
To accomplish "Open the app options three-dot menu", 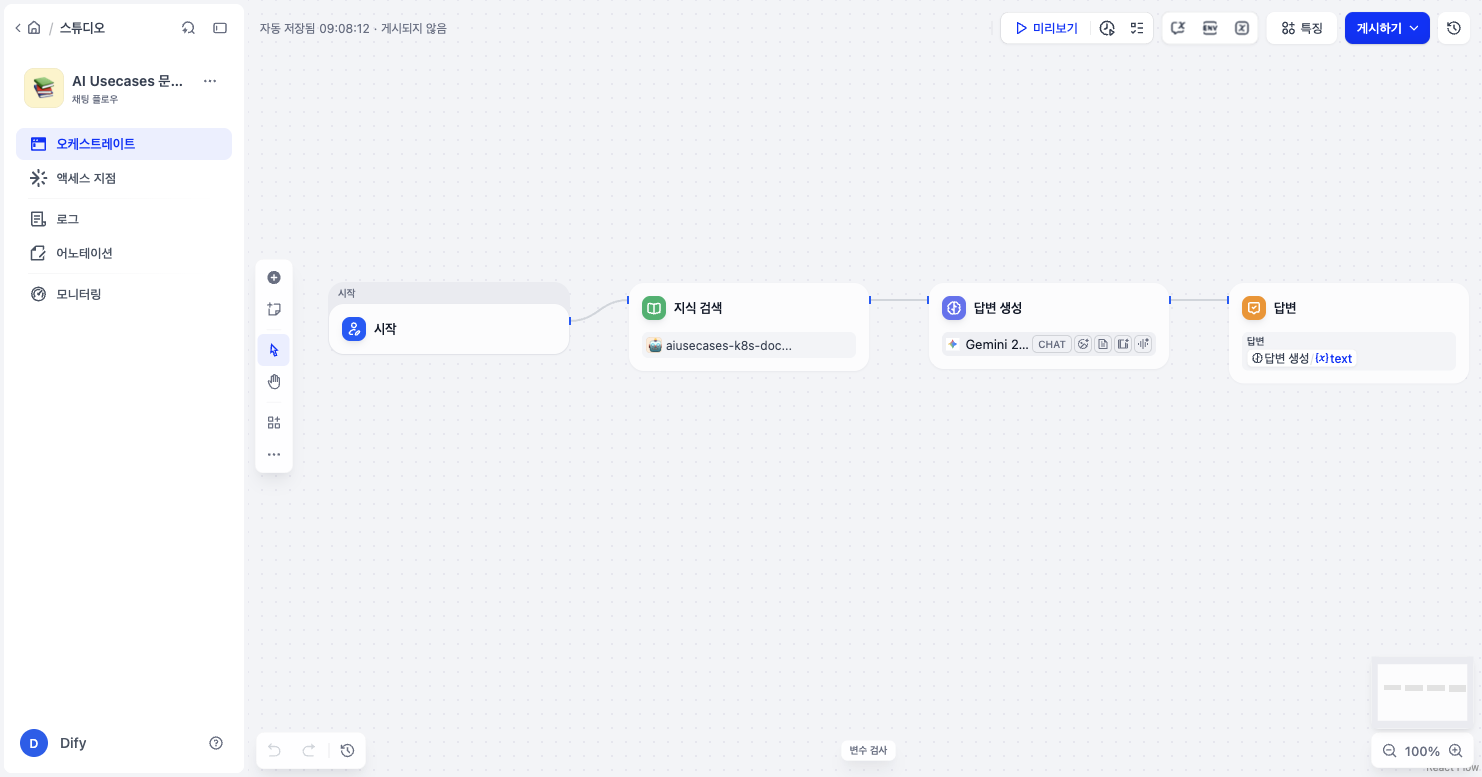I will (x=210, y=81).
